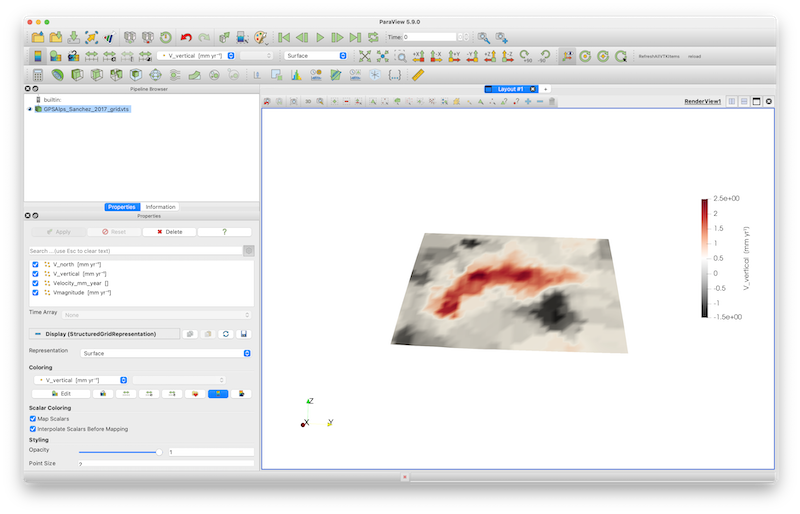This screenshot has width=800, height=514.
Task: Collapse the Display (StructuredGridRepresentation) section
Action: tap(36, 333)
